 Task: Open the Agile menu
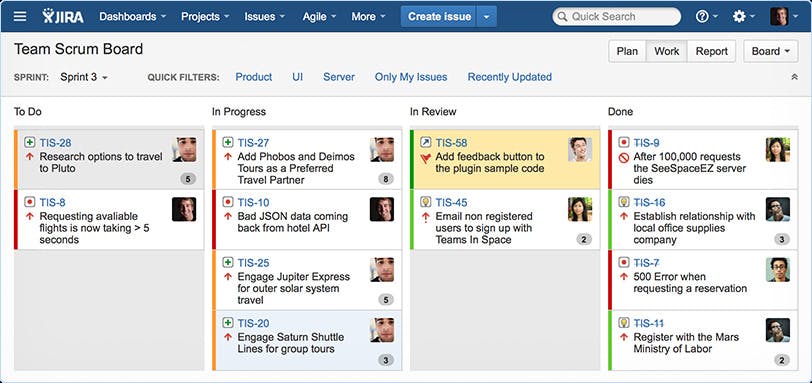pyautogui.click(x=319, y=17)
